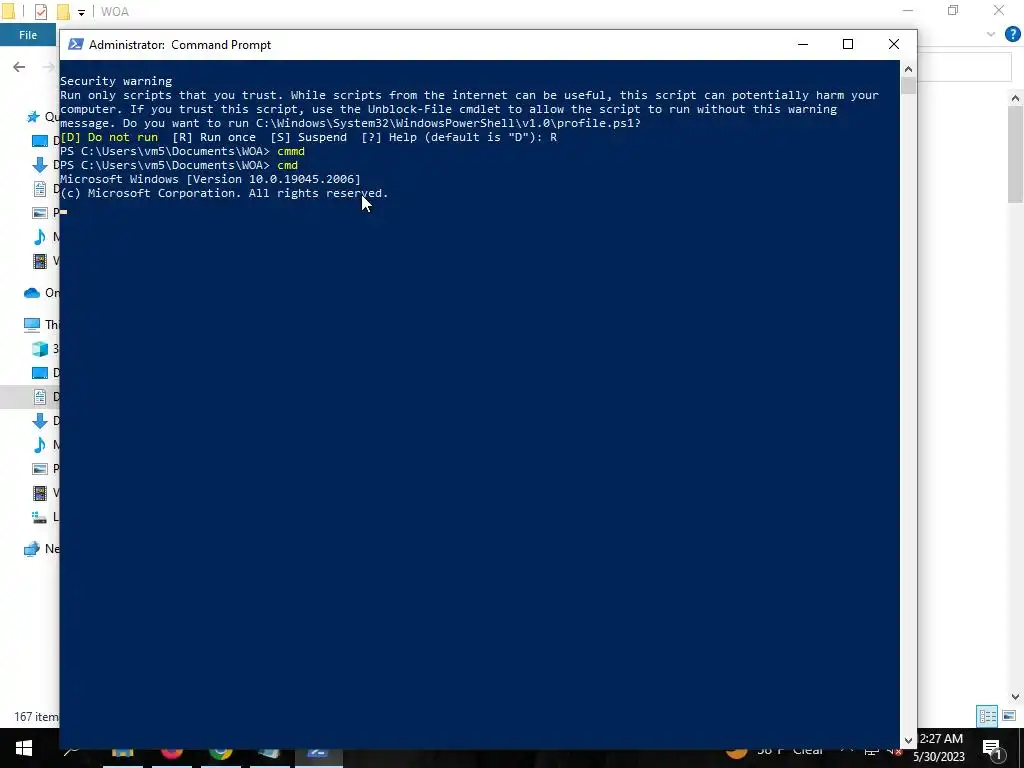Click the 'Security warning' text line
Image resolution: width=1024 pixels, height=768 pixels.
click(116, 81)
